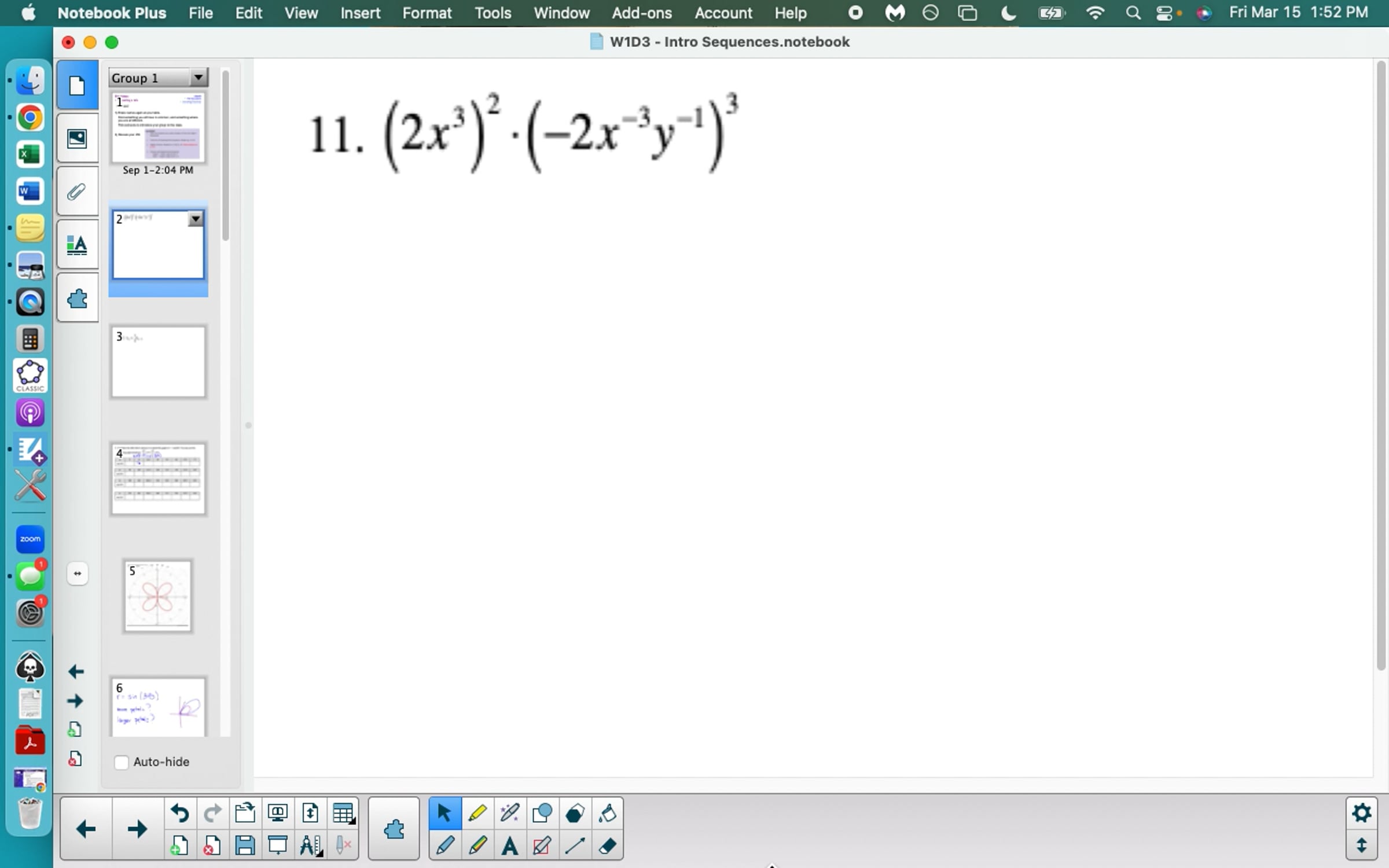Click the Save floppy disk icon
The image size is (1389, 868).
[x=245, y=846]
